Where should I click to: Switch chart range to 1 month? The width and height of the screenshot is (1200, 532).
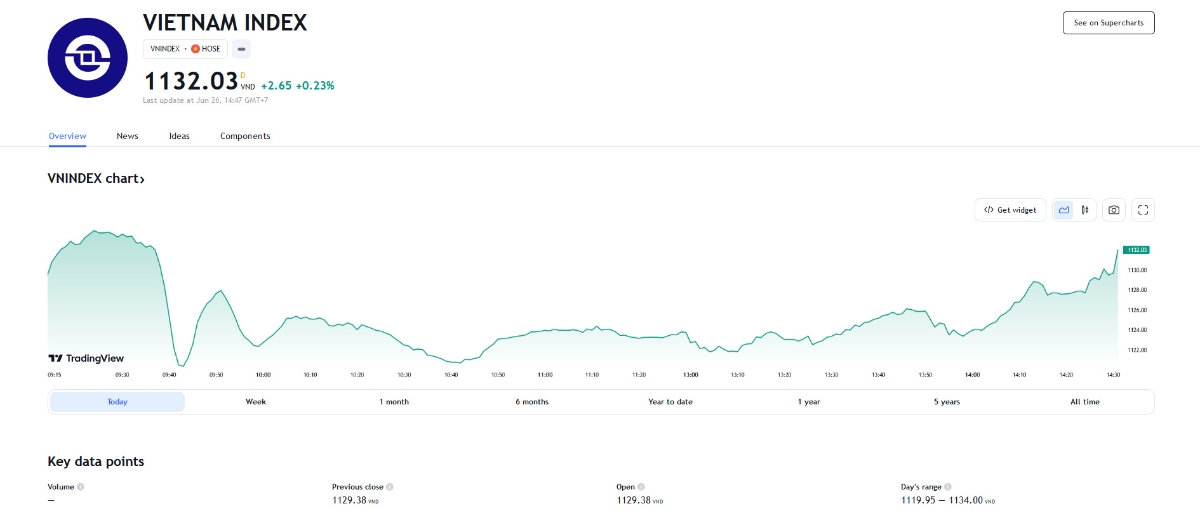[x=393, y=402]
